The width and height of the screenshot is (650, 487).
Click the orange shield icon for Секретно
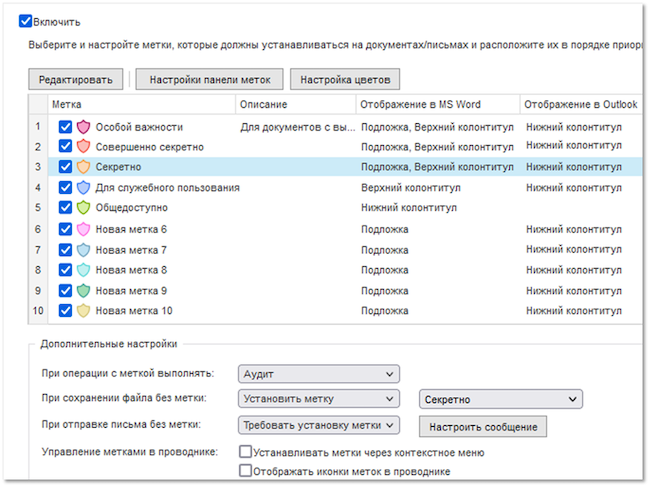83,167
